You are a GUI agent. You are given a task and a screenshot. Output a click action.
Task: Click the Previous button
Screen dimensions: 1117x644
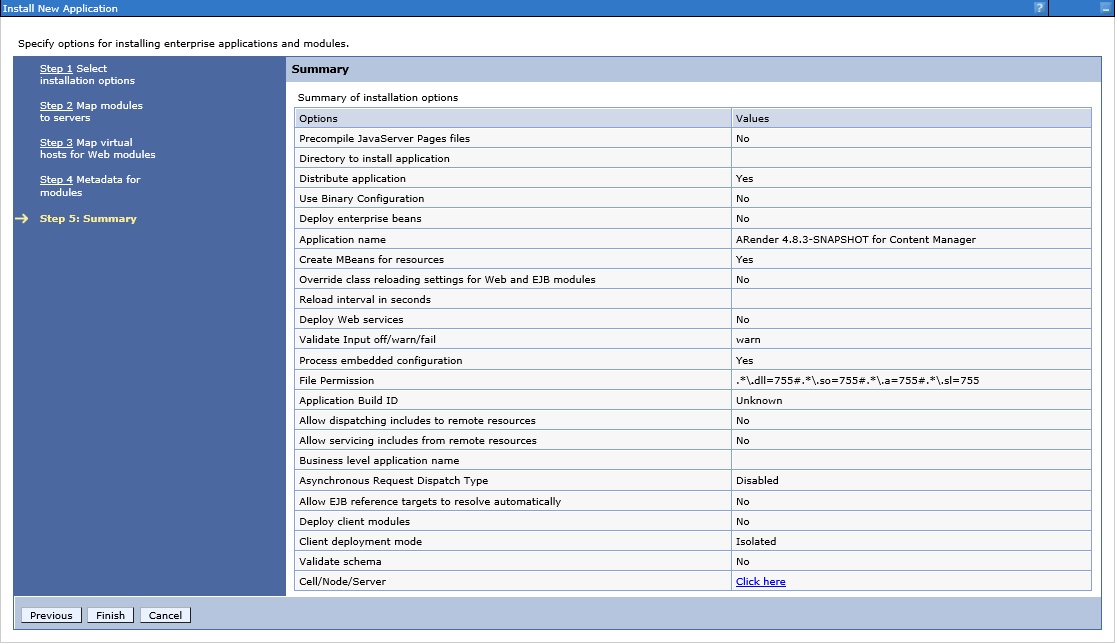click(x=51, y=616)
